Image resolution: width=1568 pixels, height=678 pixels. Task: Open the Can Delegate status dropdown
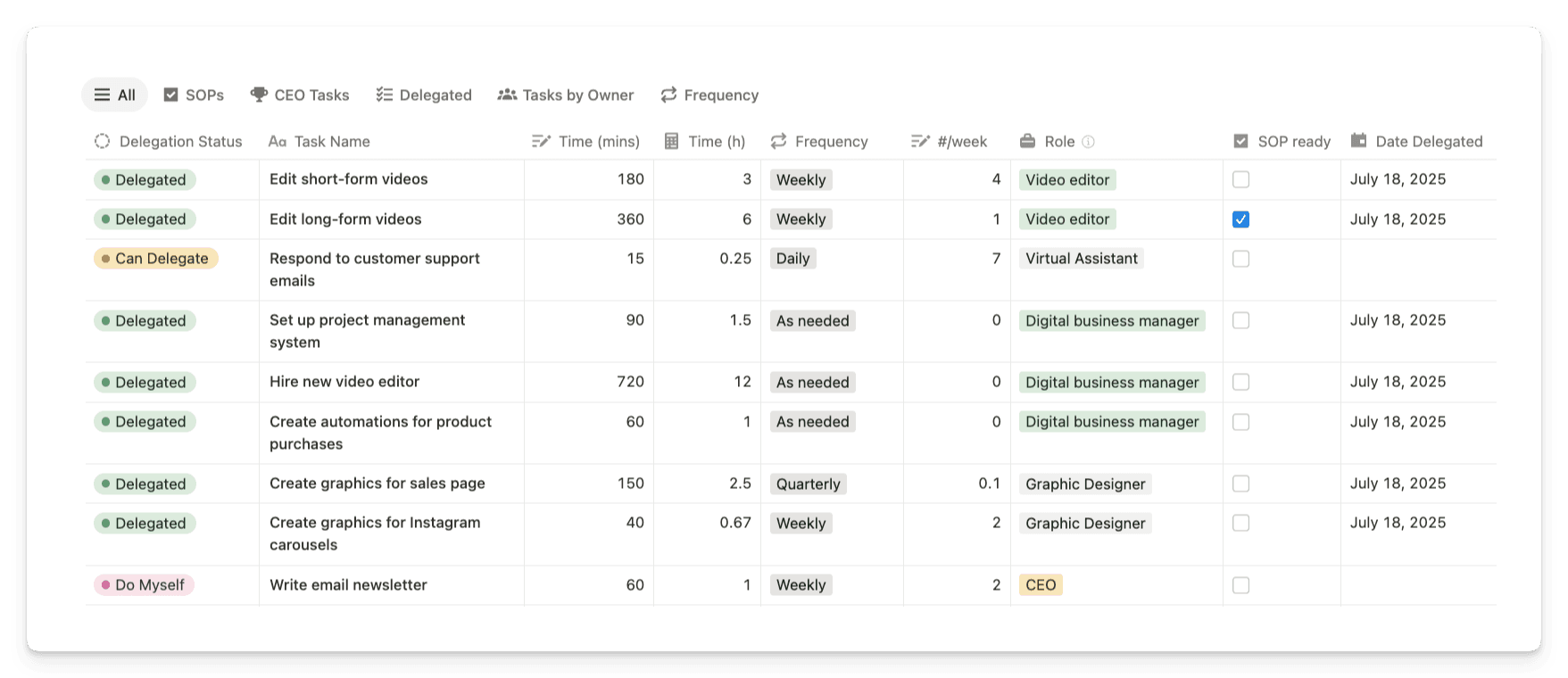point(156,259)
